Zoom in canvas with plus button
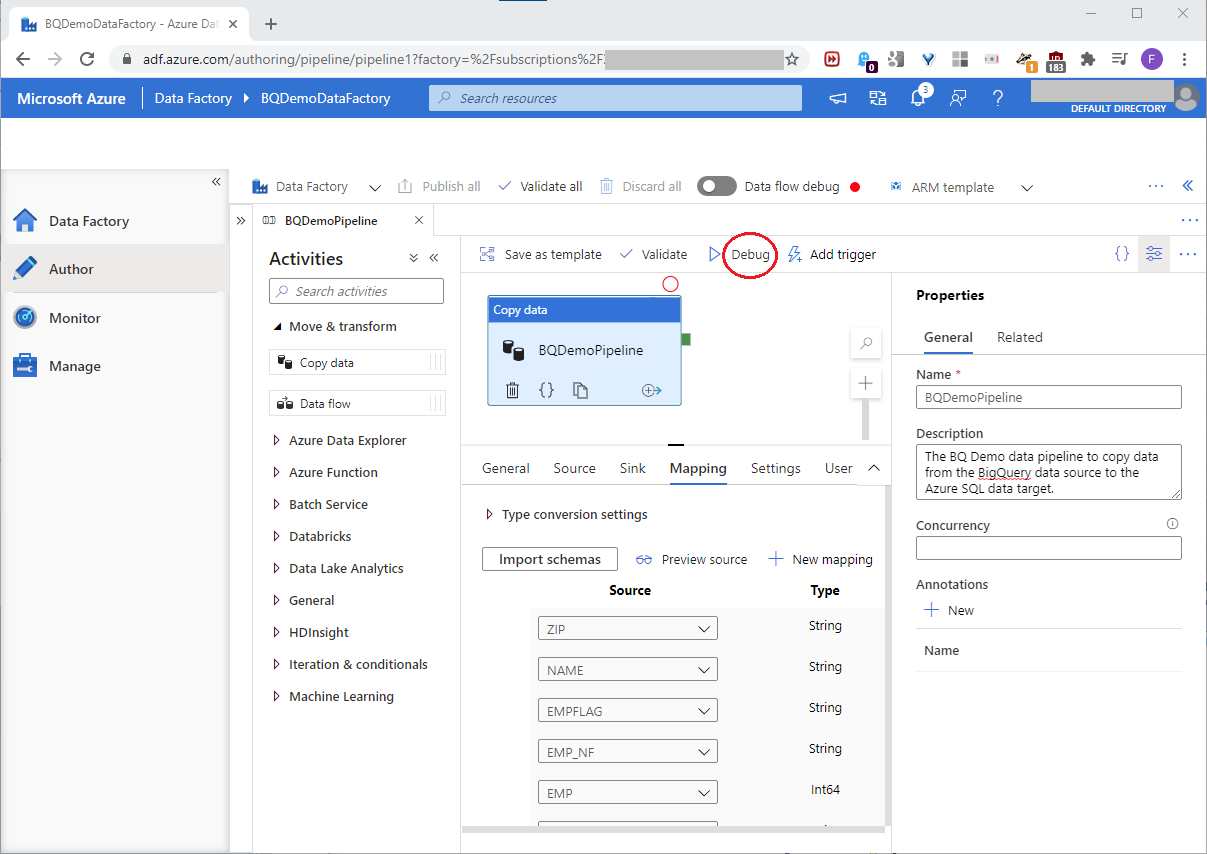Screen dimensions: 1207x854 coord(866,383)
